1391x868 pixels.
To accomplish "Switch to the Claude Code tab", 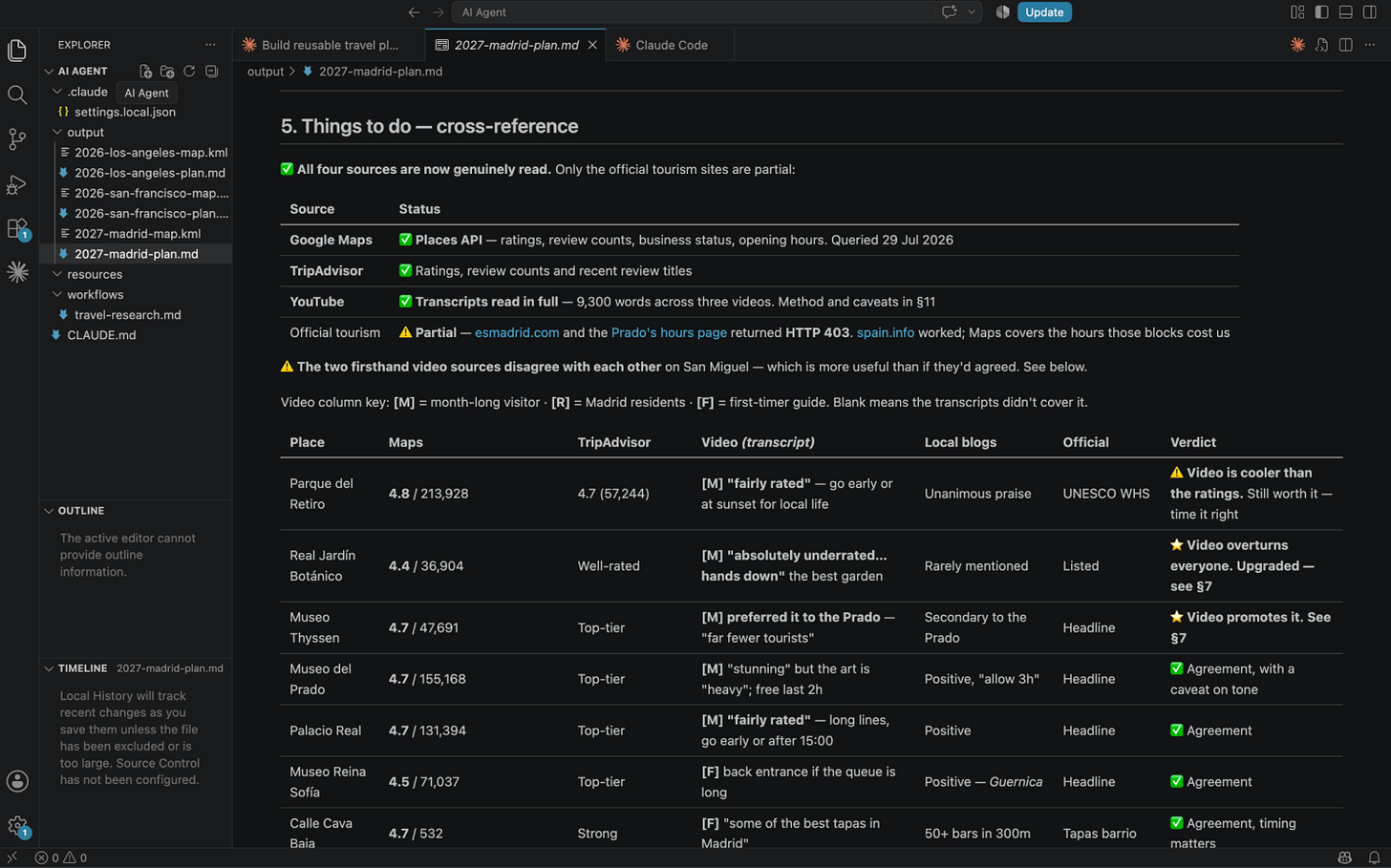I will click(x=671, y=45).
